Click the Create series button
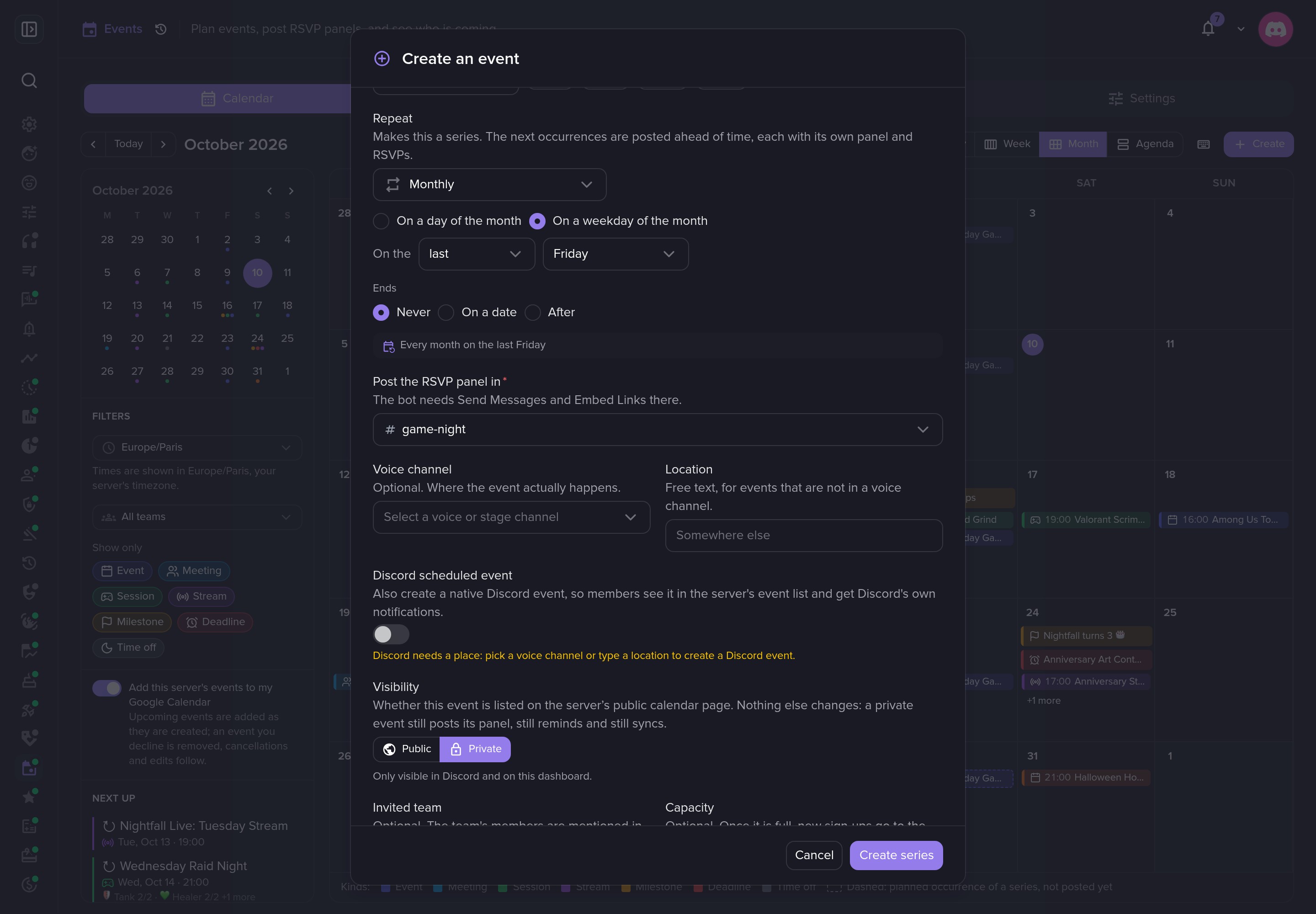This screenshot has width=1316, height=914. 896,855
